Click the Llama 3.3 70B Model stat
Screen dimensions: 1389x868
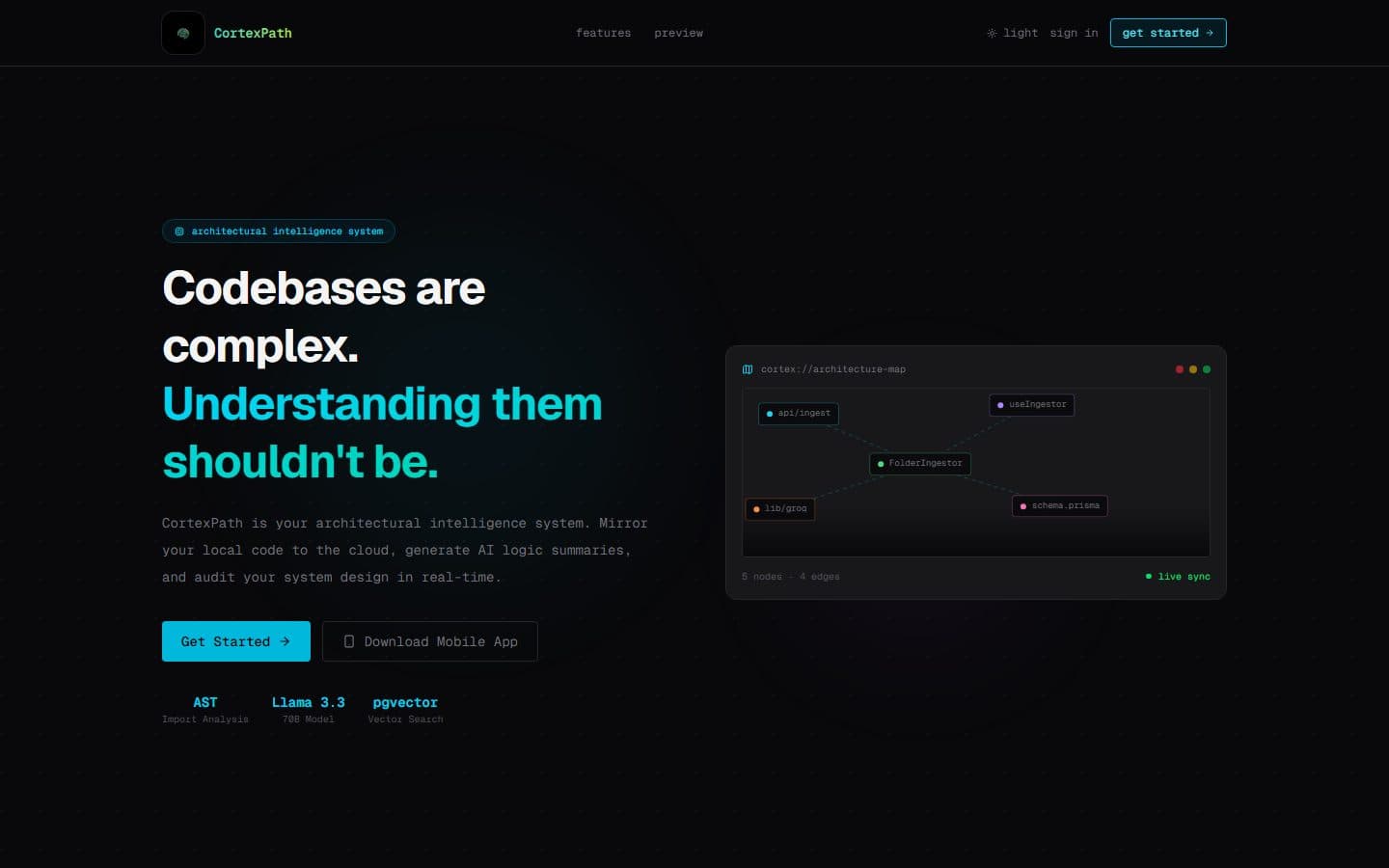[x=309, y=710]
